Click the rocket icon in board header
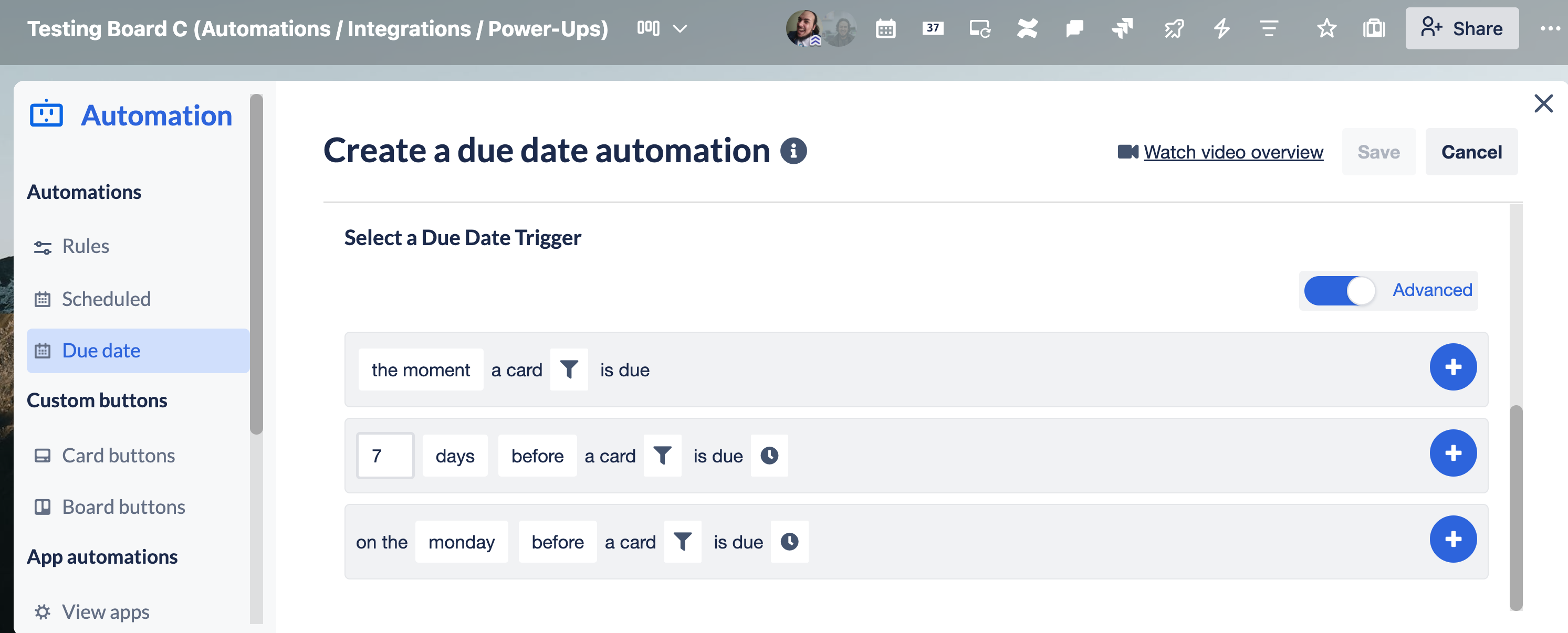The height and width of the screenshot is (633, 1568). pyautogui.click(x=1174, y=29)
